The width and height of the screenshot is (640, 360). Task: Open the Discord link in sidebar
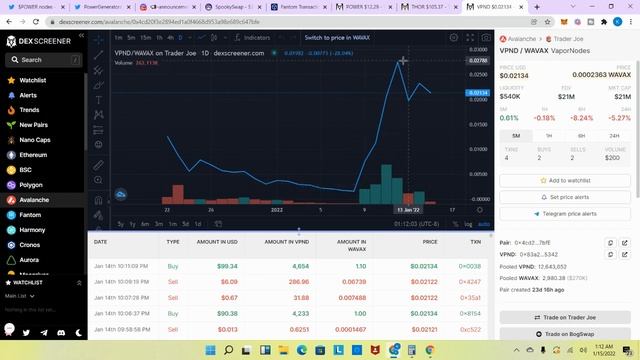point(61,333)
